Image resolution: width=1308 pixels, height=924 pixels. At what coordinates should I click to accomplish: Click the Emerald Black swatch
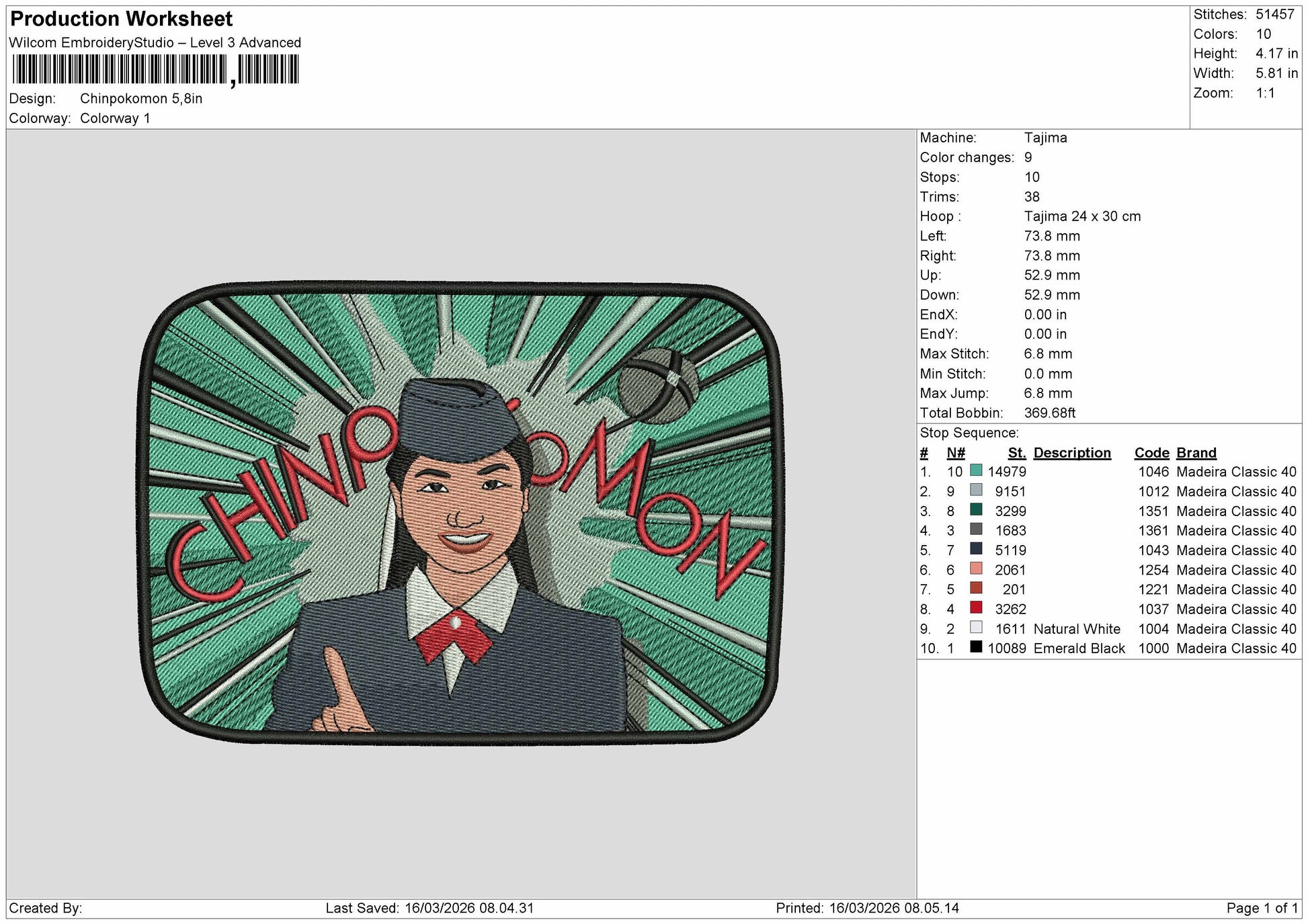pos(976,647)
